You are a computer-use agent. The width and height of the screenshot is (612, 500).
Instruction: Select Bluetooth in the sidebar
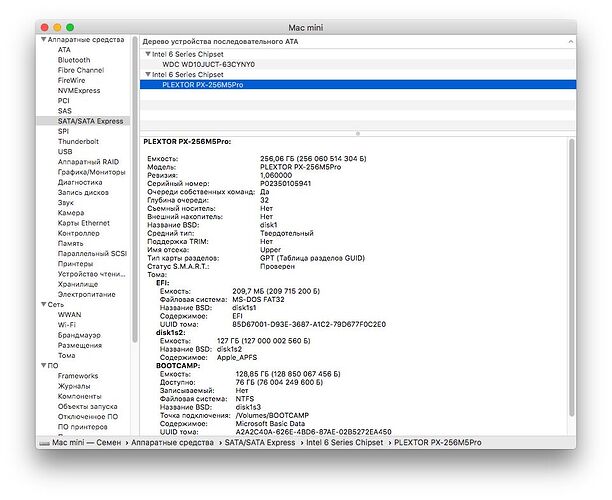pyautogui.click(x=74, y=60)
